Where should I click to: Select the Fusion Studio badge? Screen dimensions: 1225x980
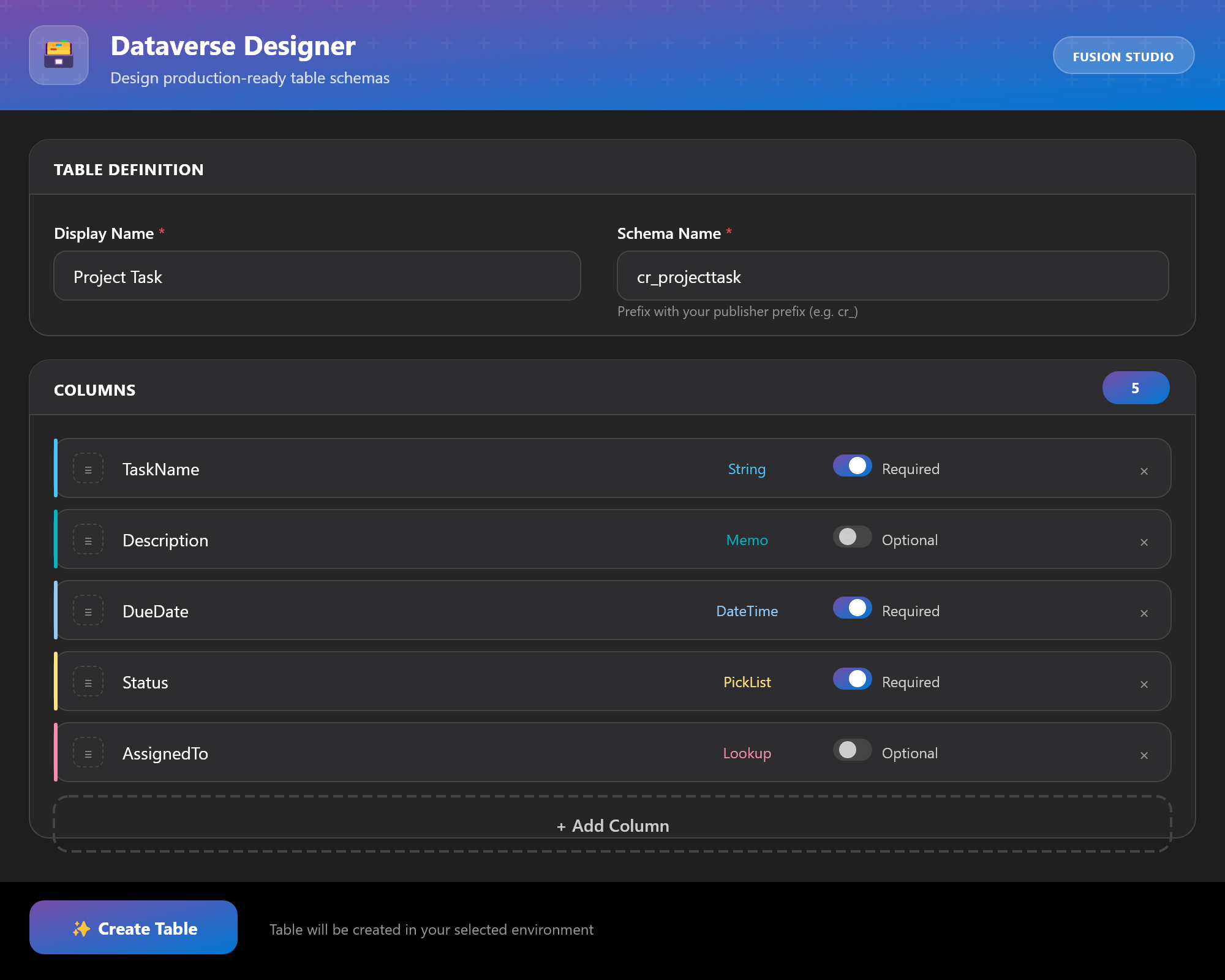click(x=1123, y=55)
